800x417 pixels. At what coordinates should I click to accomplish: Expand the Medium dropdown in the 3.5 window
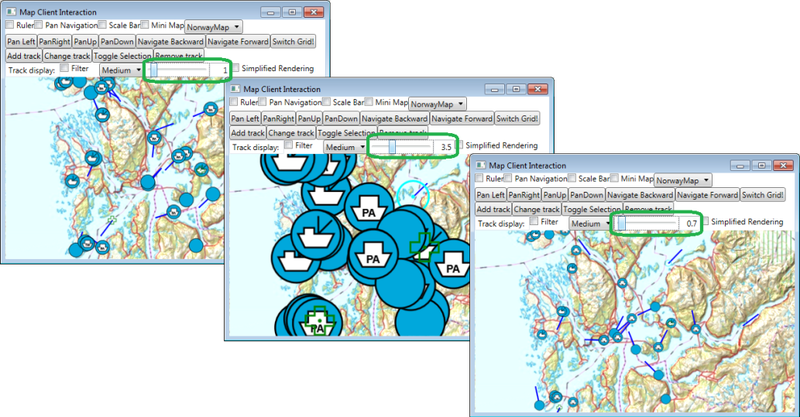pyautogui.click(x=345, y=147)
